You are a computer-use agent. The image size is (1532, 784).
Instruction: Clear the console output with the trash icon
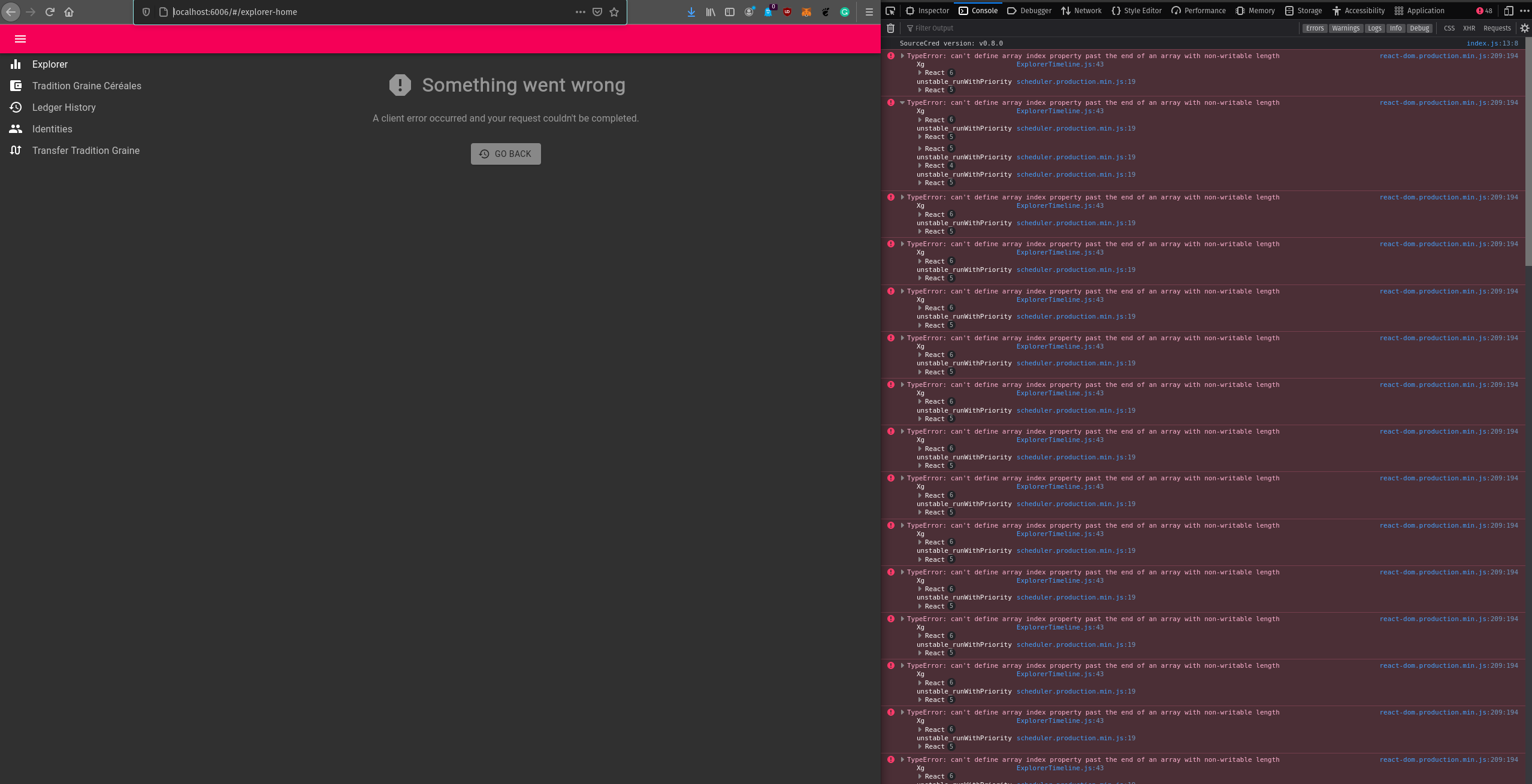tap(891, 28)
